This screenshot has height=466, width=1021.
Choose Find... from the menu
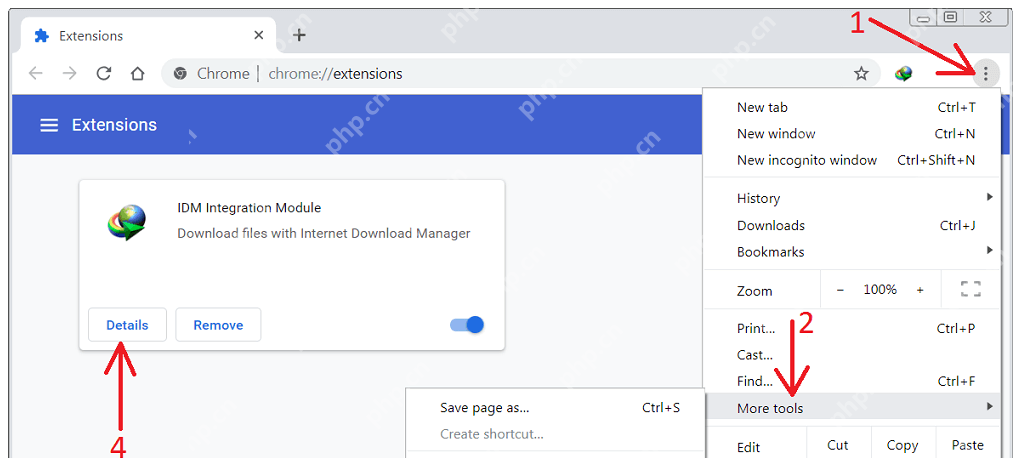click(x=852, y=381)
